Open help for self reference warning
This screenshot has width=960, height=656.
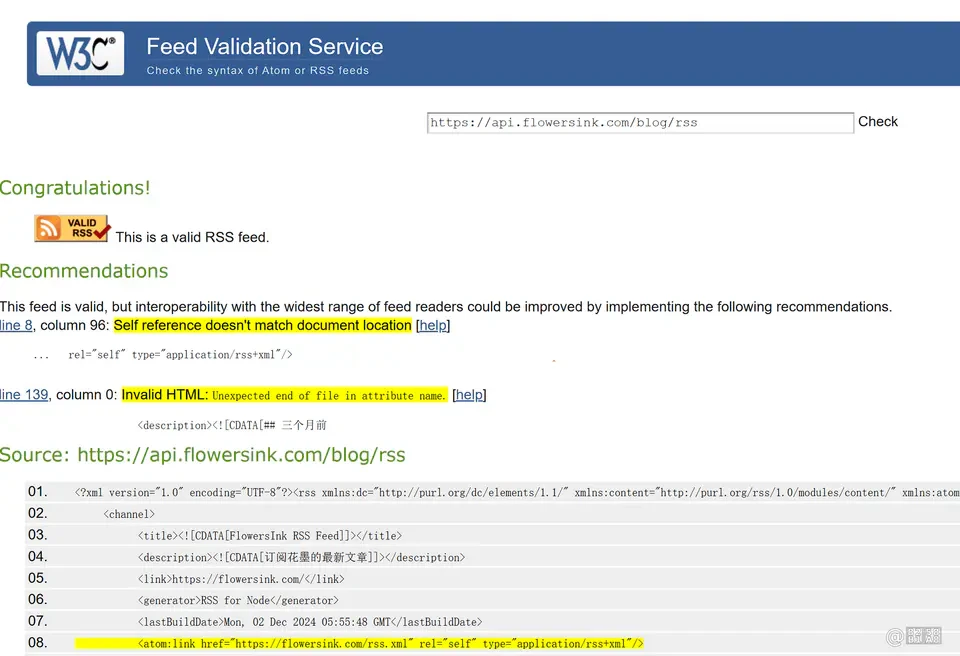click(x=433, y=325)
